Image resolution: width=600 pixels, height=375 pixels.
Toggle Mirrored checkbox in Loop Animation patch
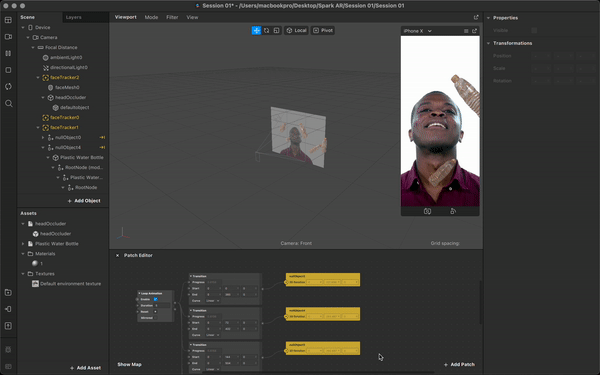[155, 318]
